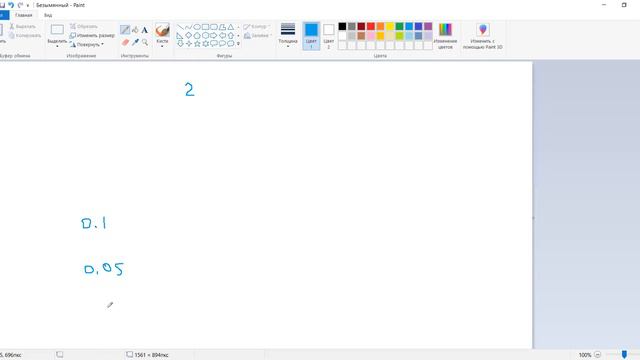The height and width of the screenshot is (360, 640).
Task: Choose the polygon shape
Action: coord(222,27)
